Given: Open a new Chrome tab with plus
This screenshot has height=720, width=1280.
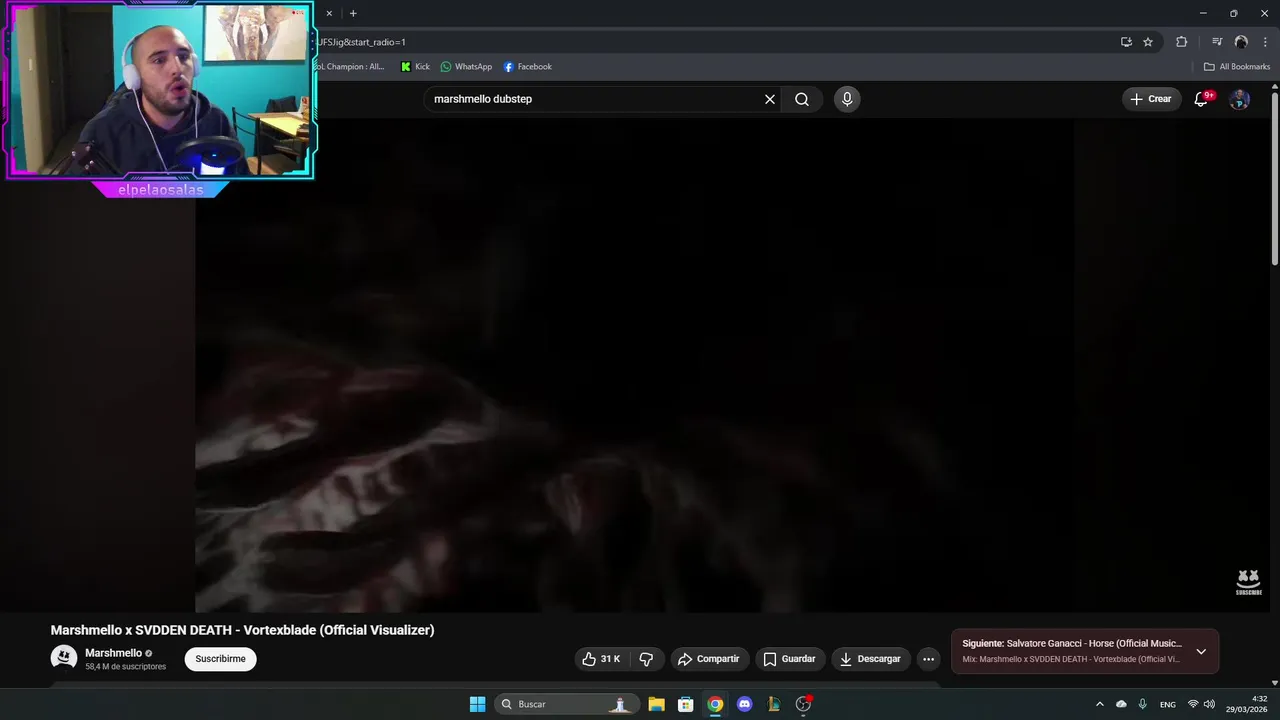Looking at the screenshot, I should click(x=353, y=13).
